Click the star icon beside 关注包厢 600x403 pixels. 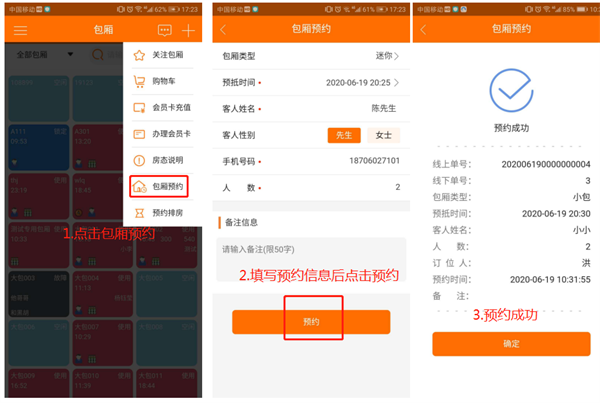point(139,55)
